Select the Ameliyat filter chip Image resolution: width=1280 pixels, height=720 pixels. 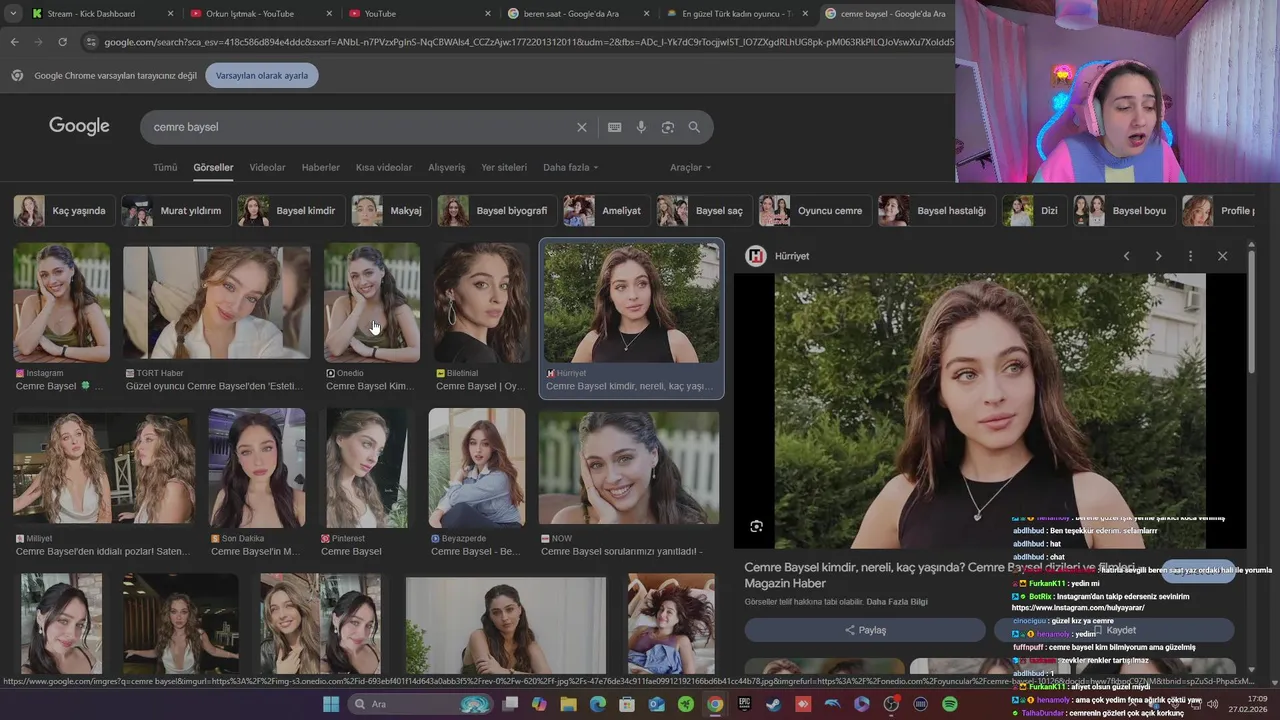point(606,211)
